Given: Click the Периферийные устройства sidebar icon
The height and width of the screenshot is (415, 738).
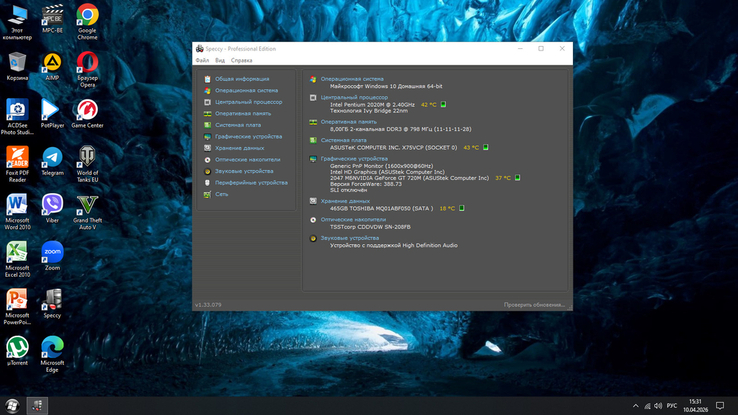Looking at the screenshot, I should 207,183.
